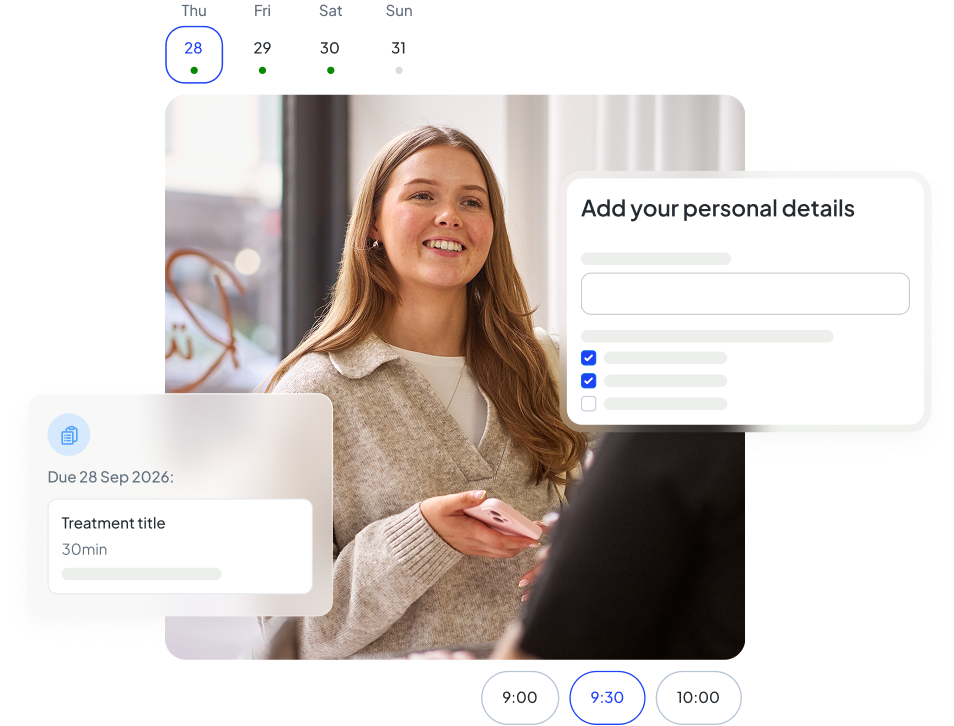Image resolution: width=954 pixels, height=726 pixels.
Task: Pick the 9:30 time slot
Action: click(x=607, y=697)
